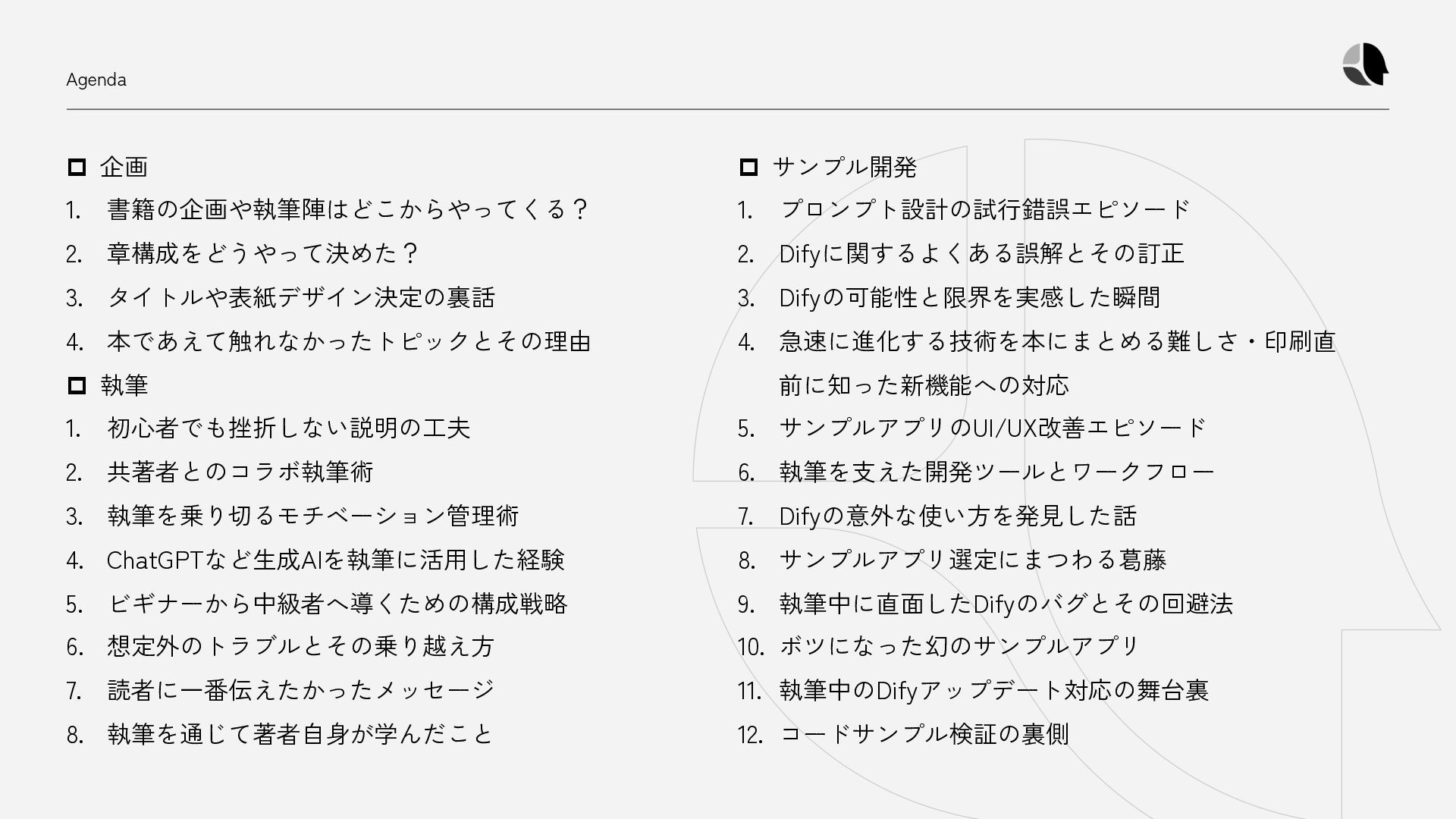Click the Agenda title text

coord(96,80)
